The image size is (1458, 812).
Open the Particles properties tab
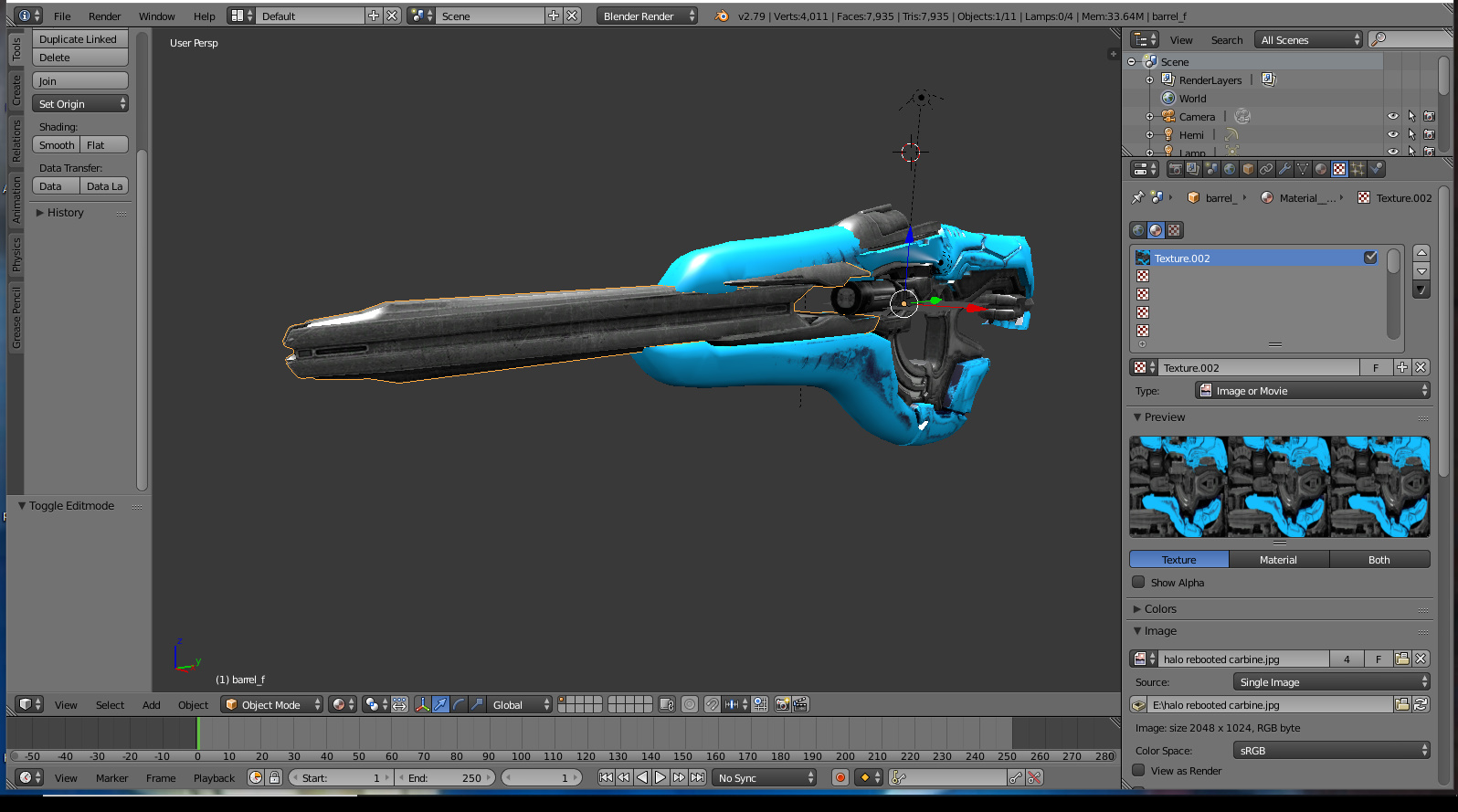[1358, 169]
